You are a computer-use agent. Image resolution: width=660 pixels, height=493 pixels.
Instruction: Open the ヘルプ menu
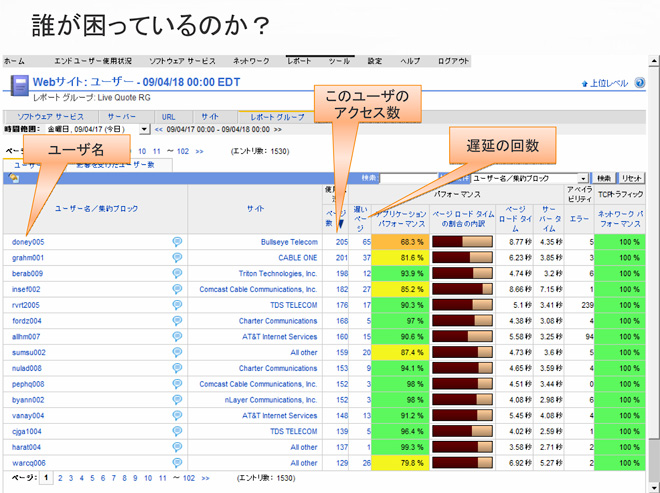pyautogui.click(x=410, y=61)
